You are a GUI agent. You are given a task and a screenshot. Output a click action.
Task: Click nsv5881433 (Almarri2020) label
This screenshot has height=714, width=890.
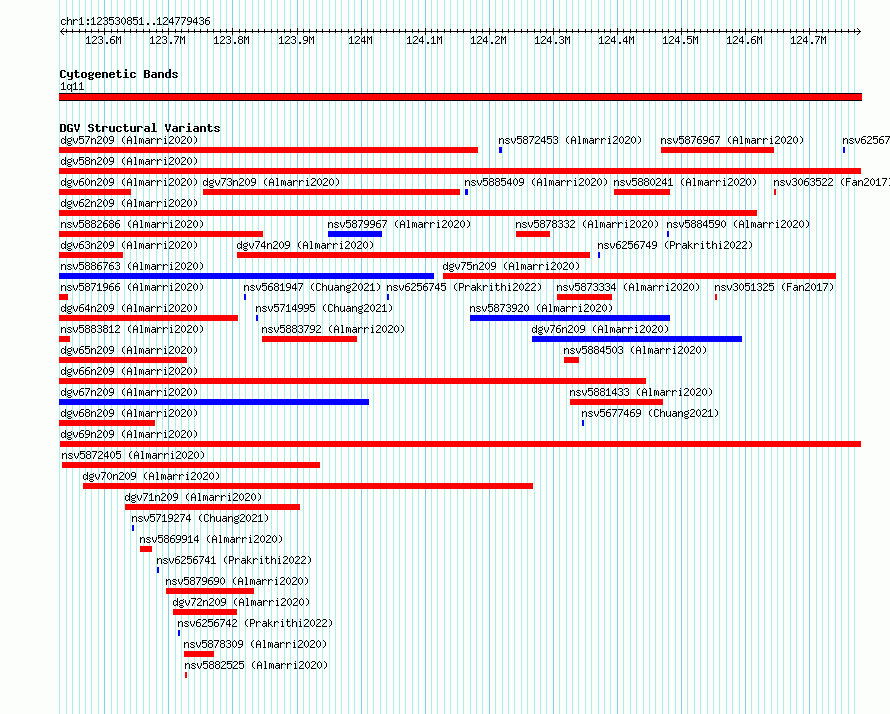pyautogui.click(x=641, y=392)
